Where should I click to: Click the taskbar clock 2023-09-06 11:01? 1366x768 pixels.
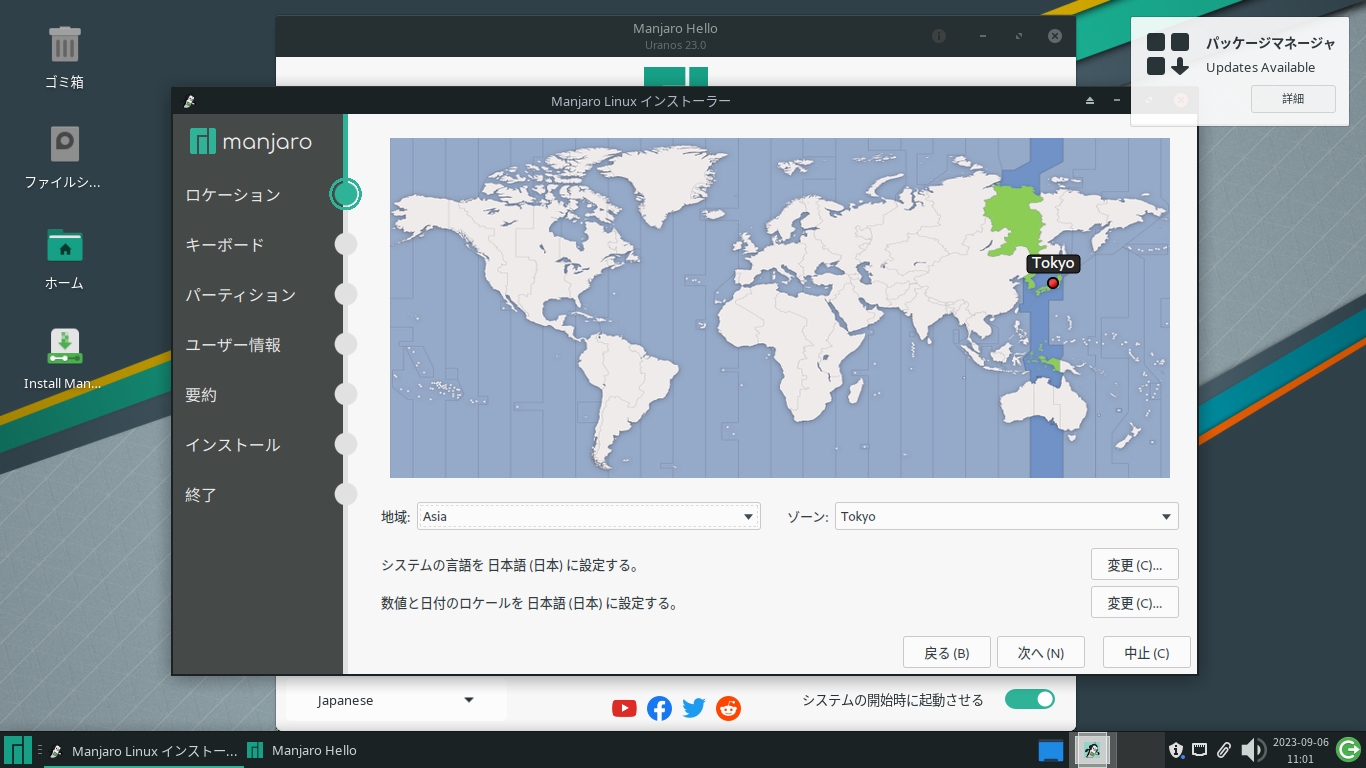click(x=1301, y=750)
